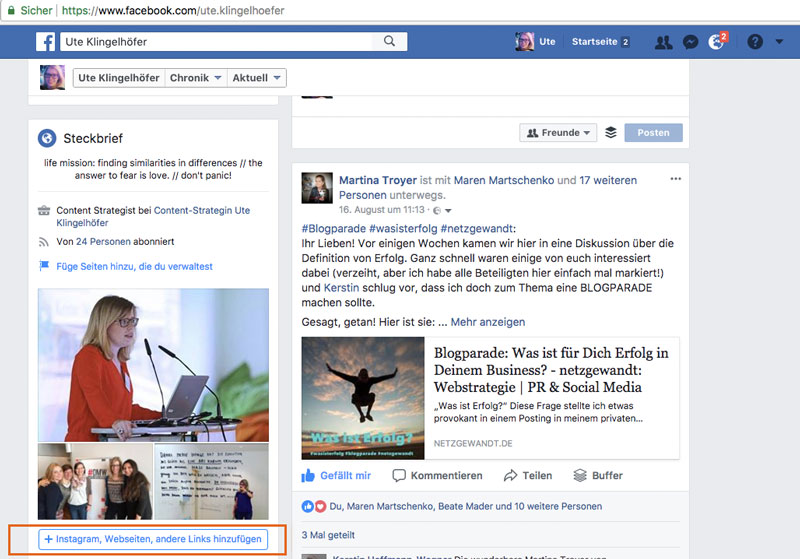
Task: Click the lock icon in address bar
Action: pyautogui.click(x=11, y=10)
